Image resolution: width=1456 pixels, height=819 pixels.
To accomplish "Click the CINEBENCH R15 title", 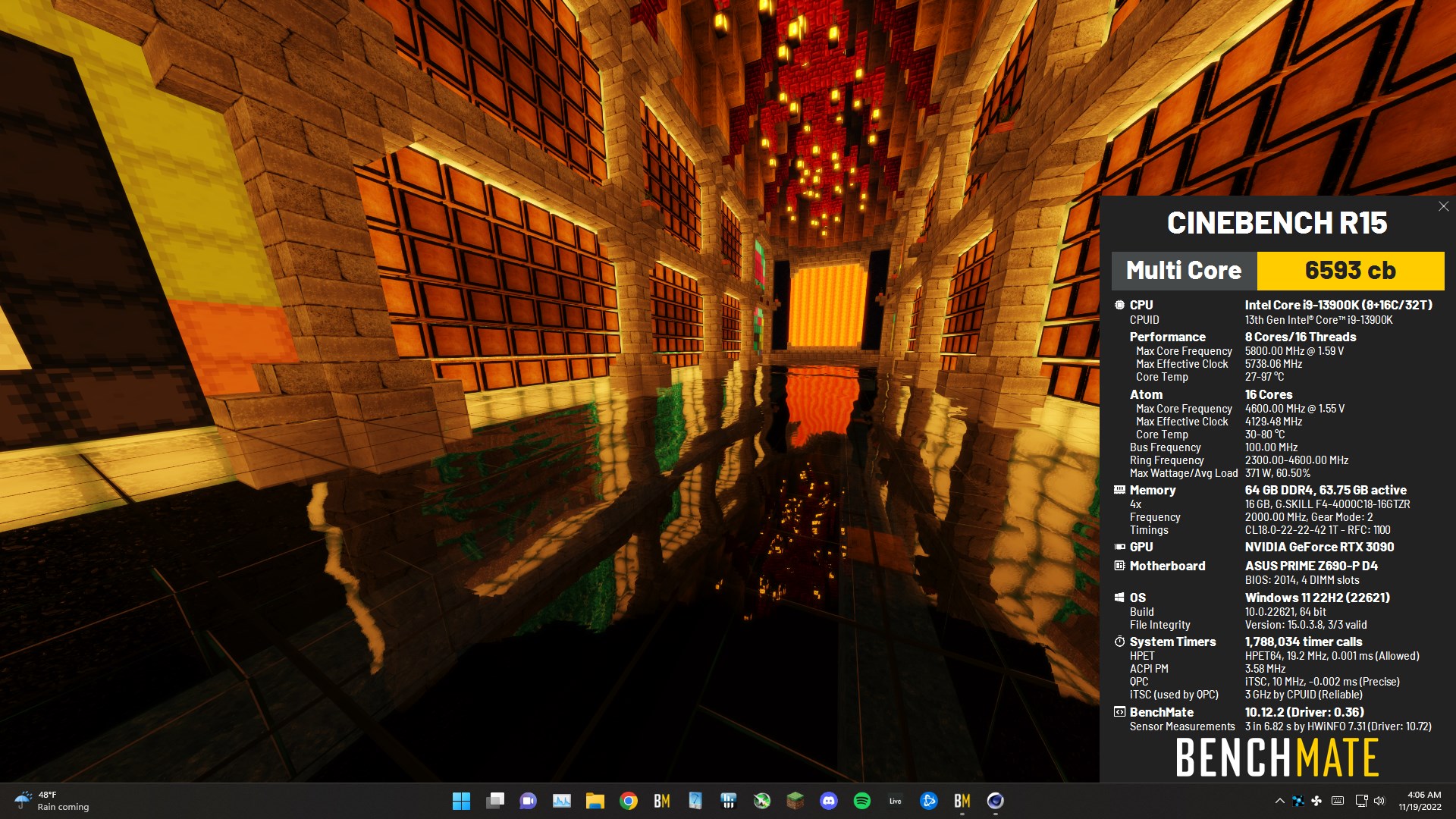I will pos(1277,223).
